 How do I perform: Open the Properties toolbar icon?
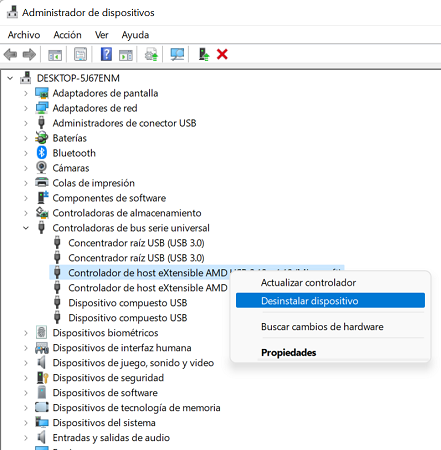coord(80,54)
